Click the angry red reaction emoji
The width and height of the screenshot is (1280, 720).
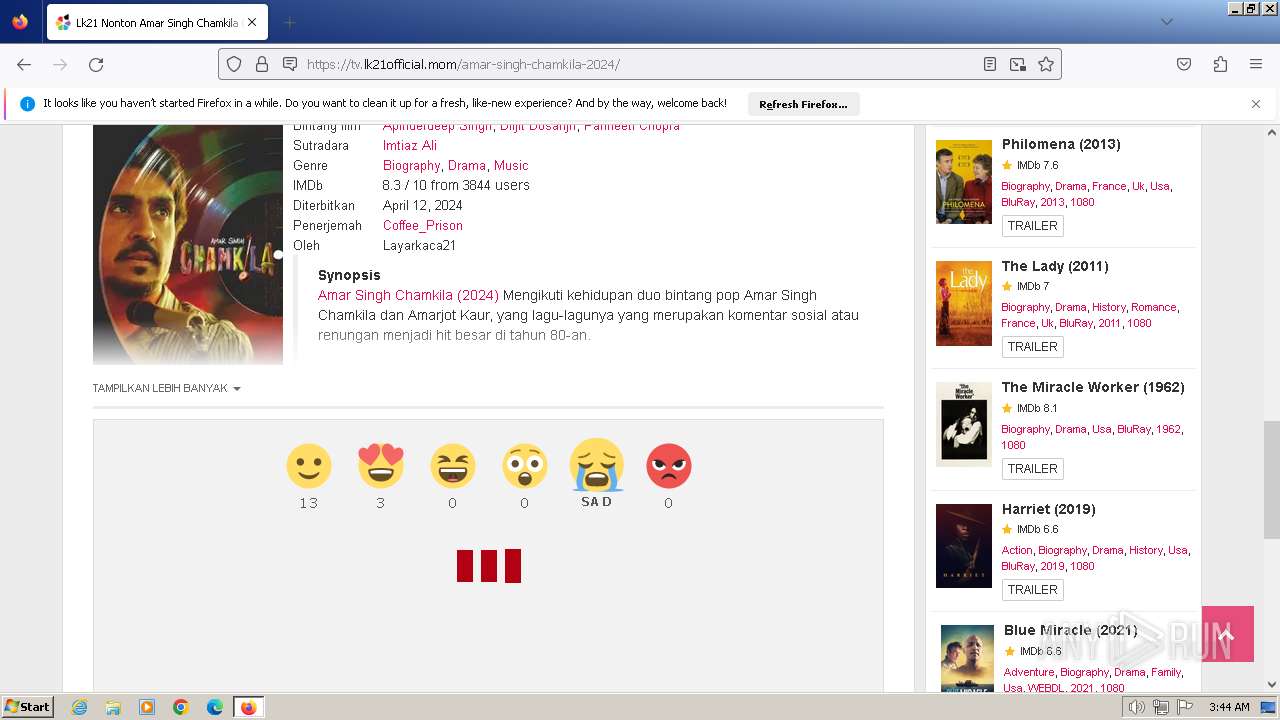click(668, 466)
